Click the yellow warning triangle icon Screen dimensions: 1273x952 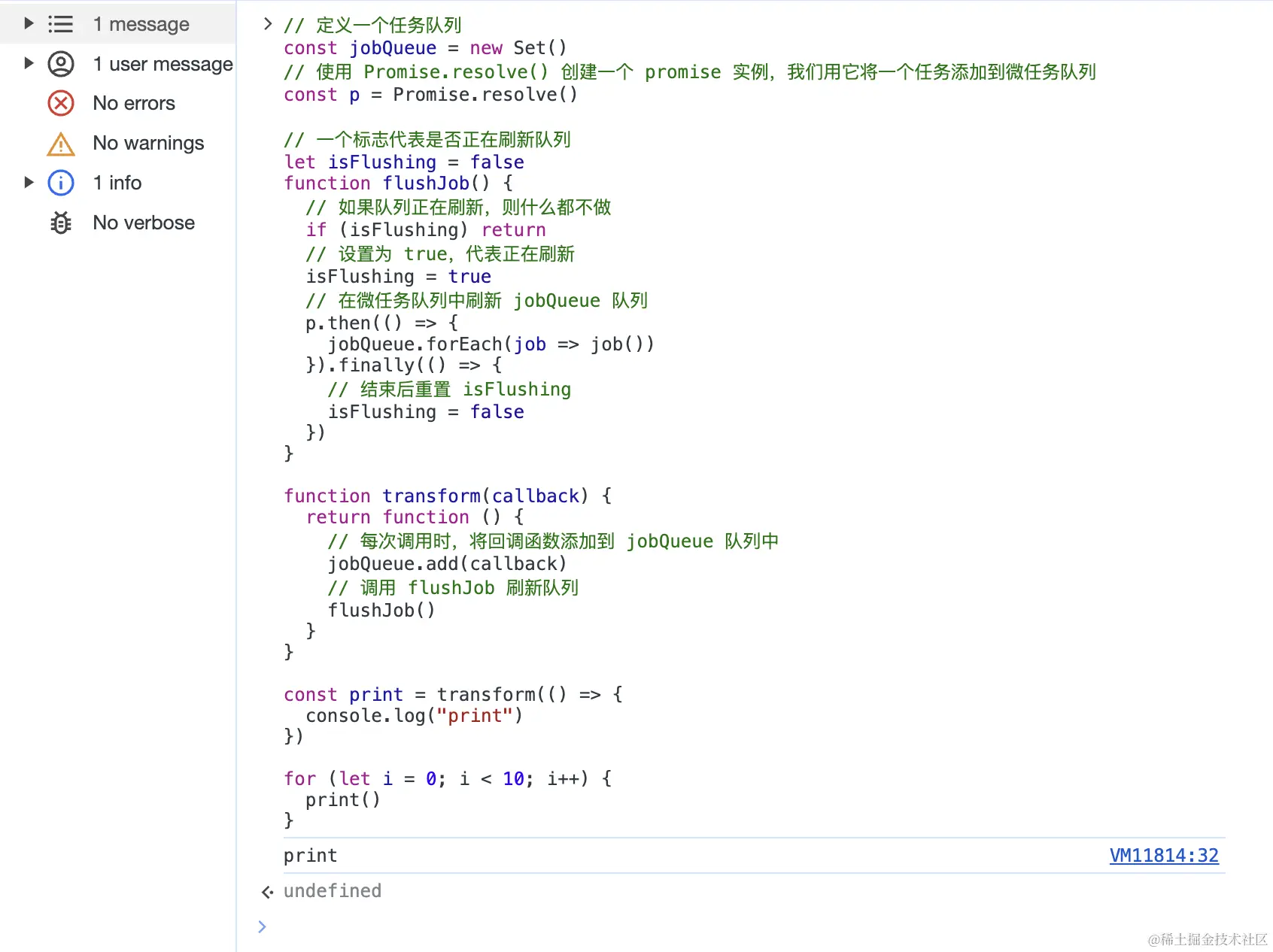pos(61,144)
